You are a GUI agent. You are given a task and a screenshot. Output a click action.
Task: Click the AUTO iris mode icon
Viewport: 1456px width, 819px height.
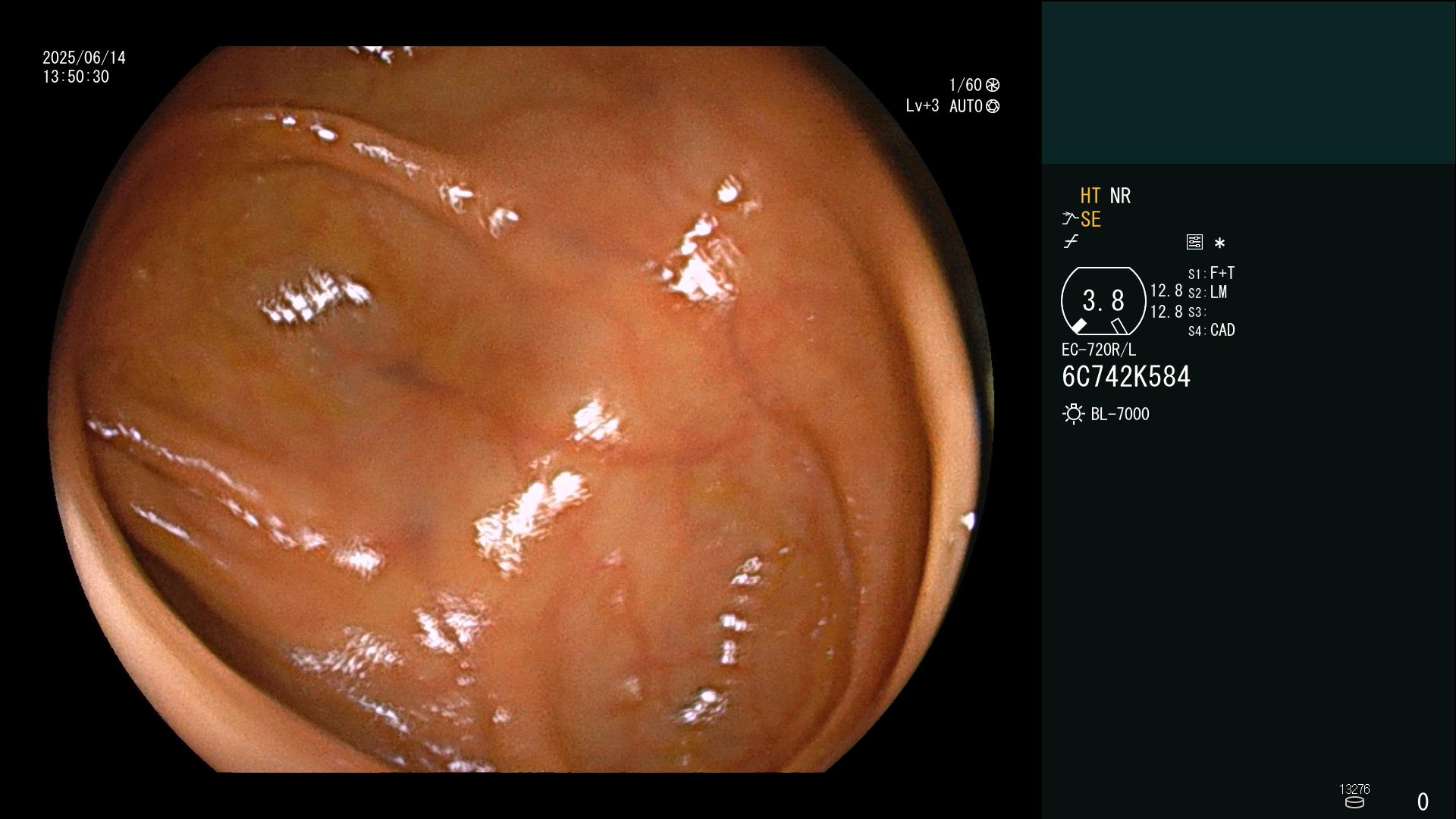click(993, 106)
